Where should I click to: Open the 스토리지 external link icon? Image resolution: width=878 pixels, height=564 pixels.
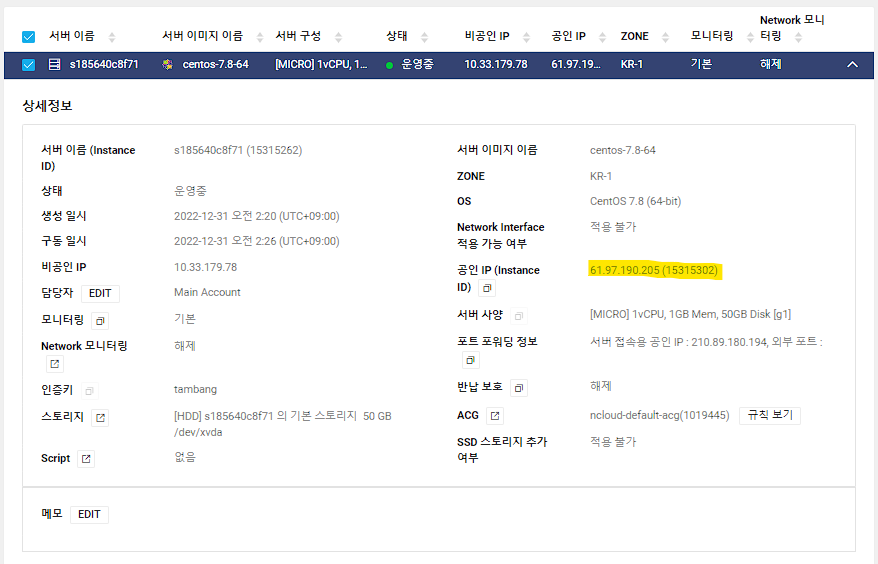click(100, 418)
